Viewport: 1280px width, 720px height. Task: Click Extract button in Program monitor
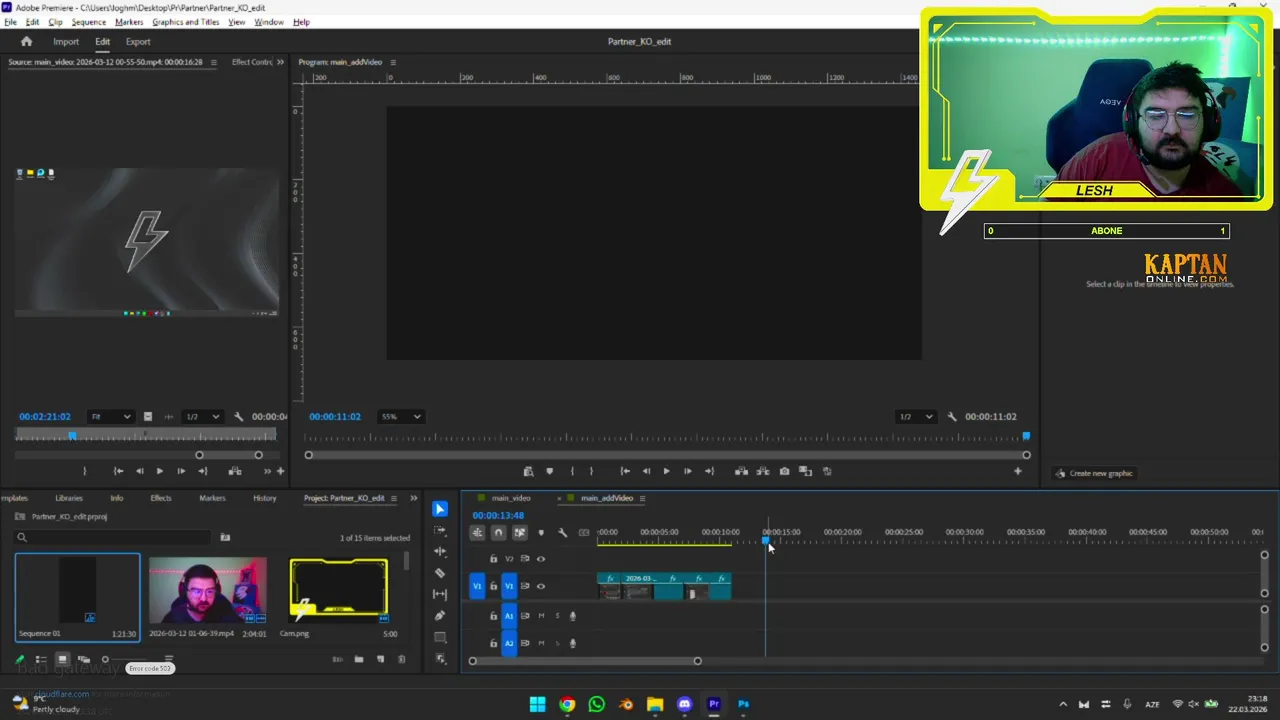762,471
